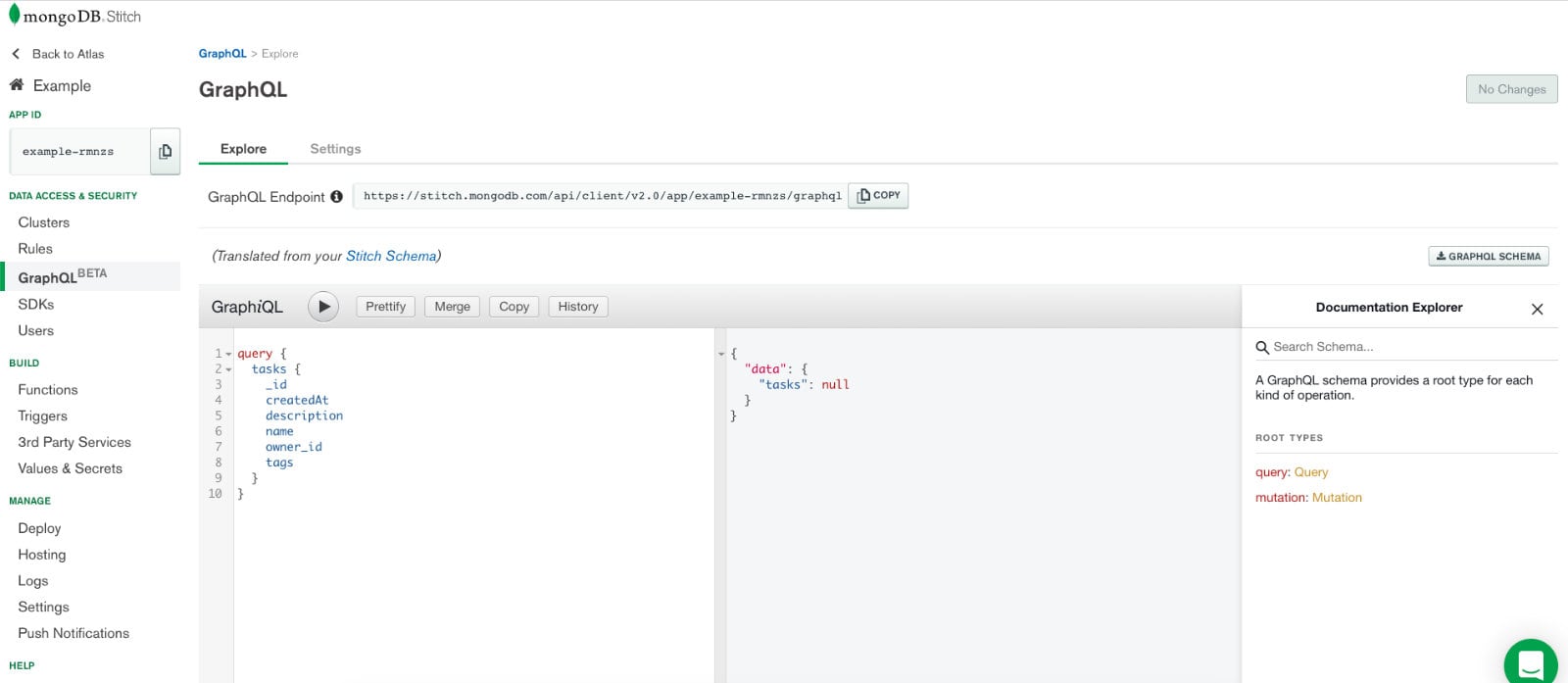Click the MongoDB Stitch leaf logo

click(15, 15)
